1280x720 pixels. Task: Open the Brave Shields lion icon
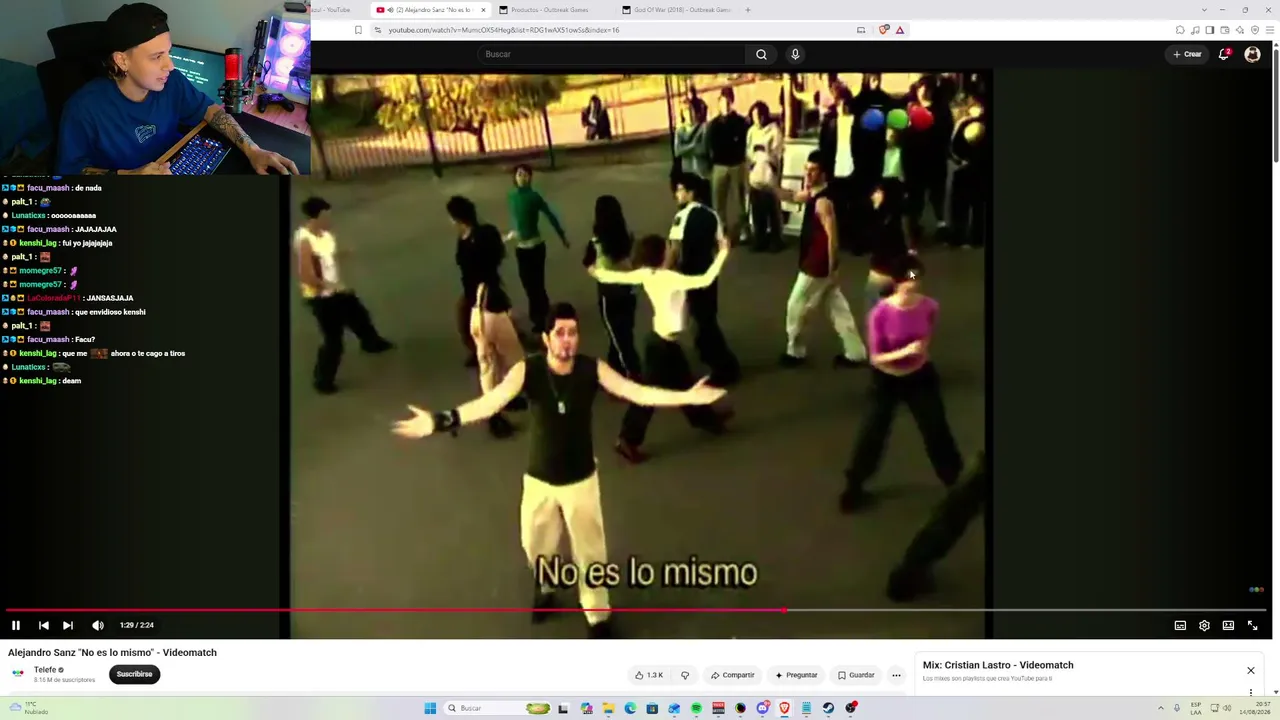[x=884, y=30]
